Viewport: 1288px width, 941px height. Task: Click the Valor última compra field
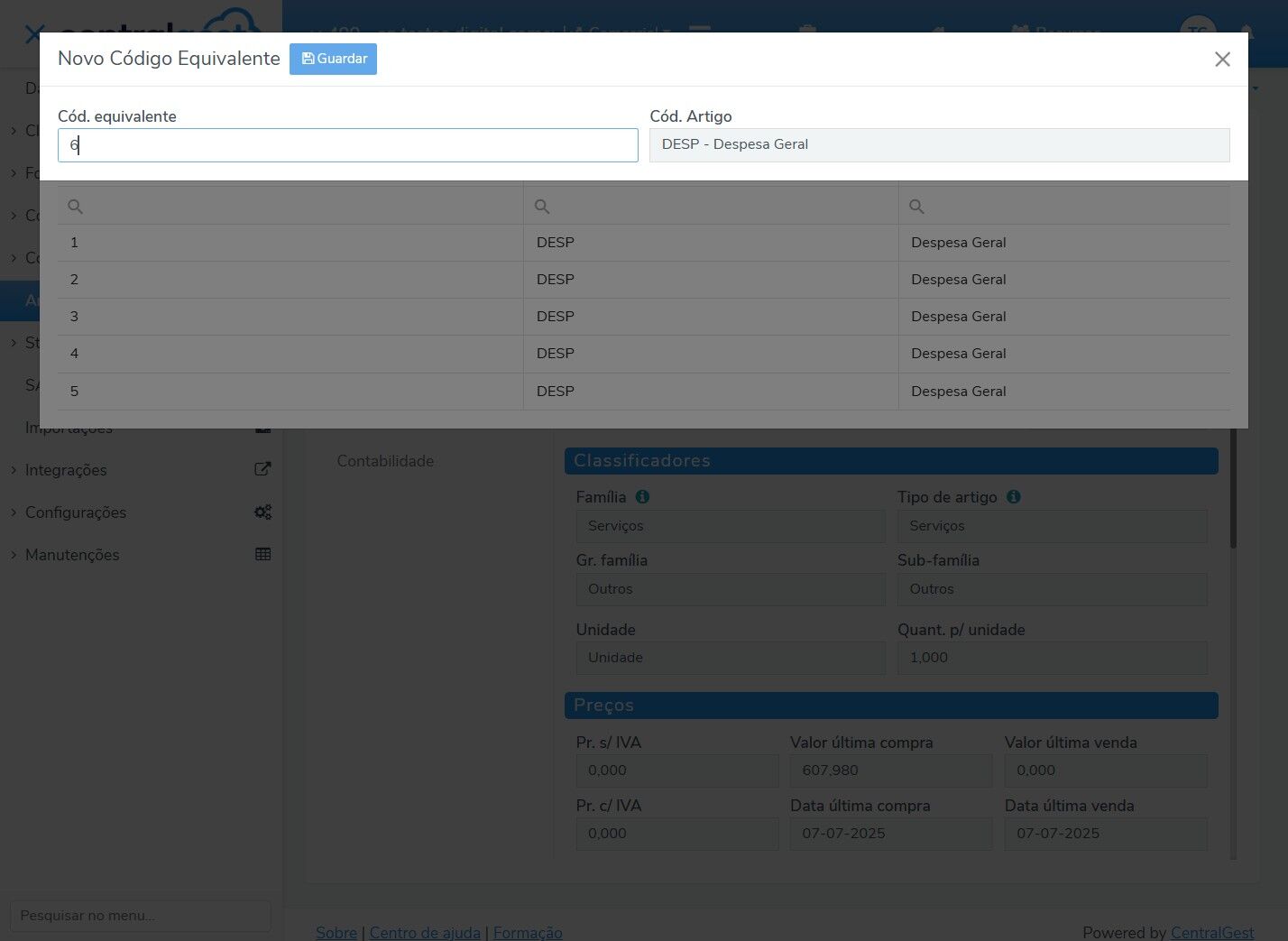(x=891, y=770)
